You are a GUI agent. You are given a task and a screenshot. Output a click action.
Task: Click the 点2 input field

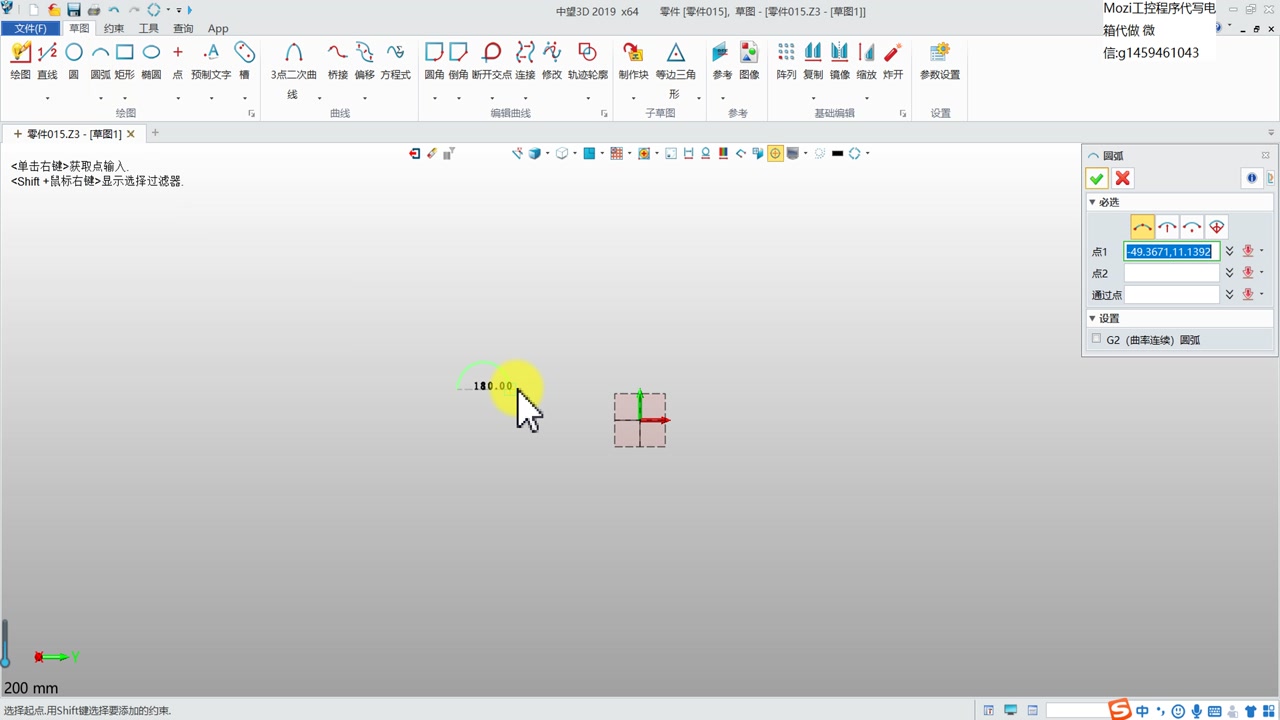tap(1172, 273)
